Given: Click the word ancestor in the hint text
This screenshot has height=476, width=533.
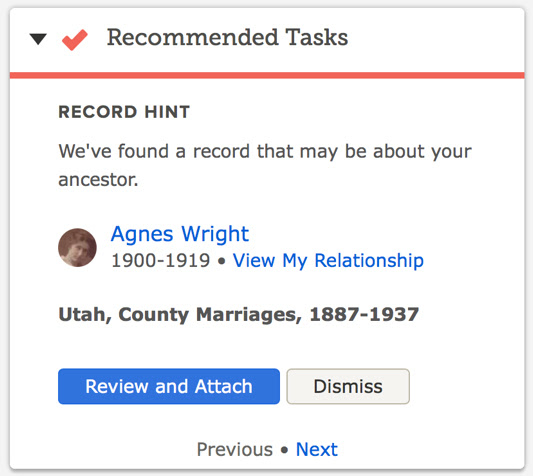Looking at the screenshot, I should [x=96, y=180].
